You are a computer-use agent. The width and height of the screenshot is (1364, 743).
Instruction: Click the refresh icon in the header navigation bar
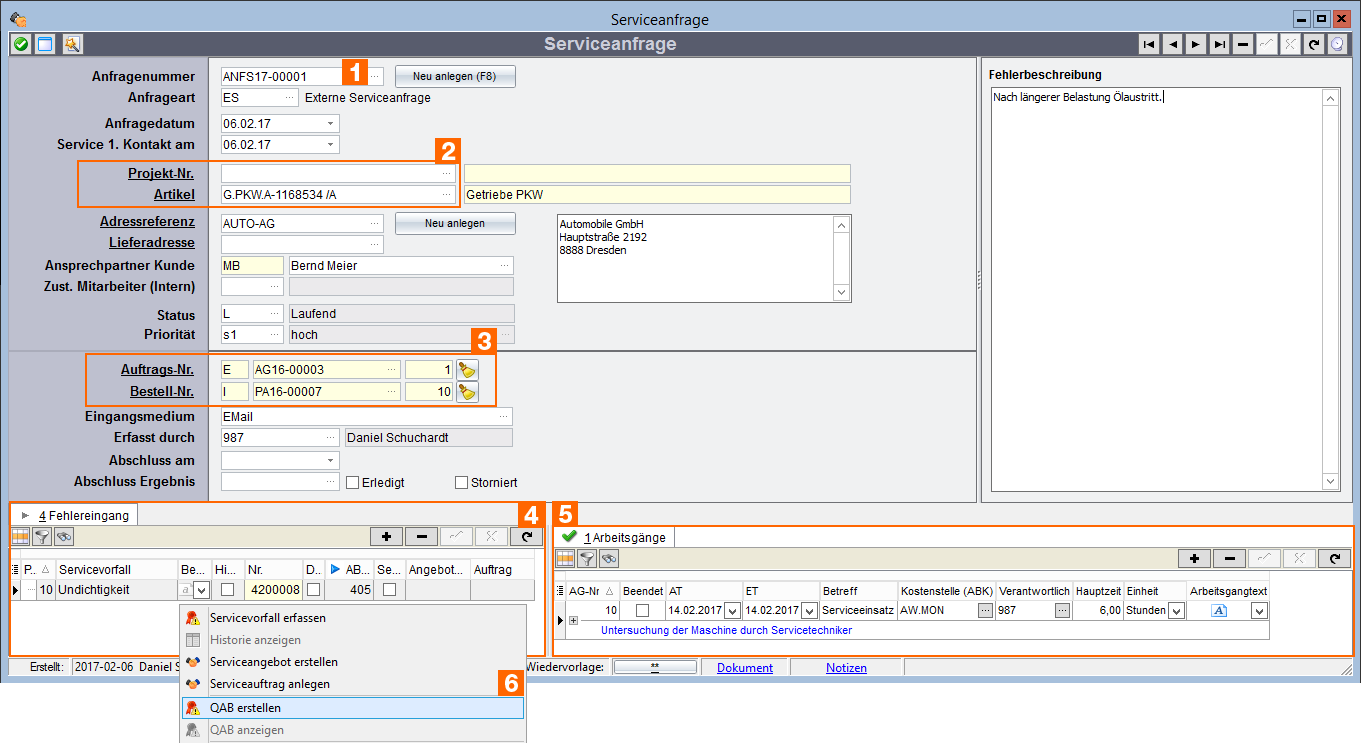[x=1314, y=44]
